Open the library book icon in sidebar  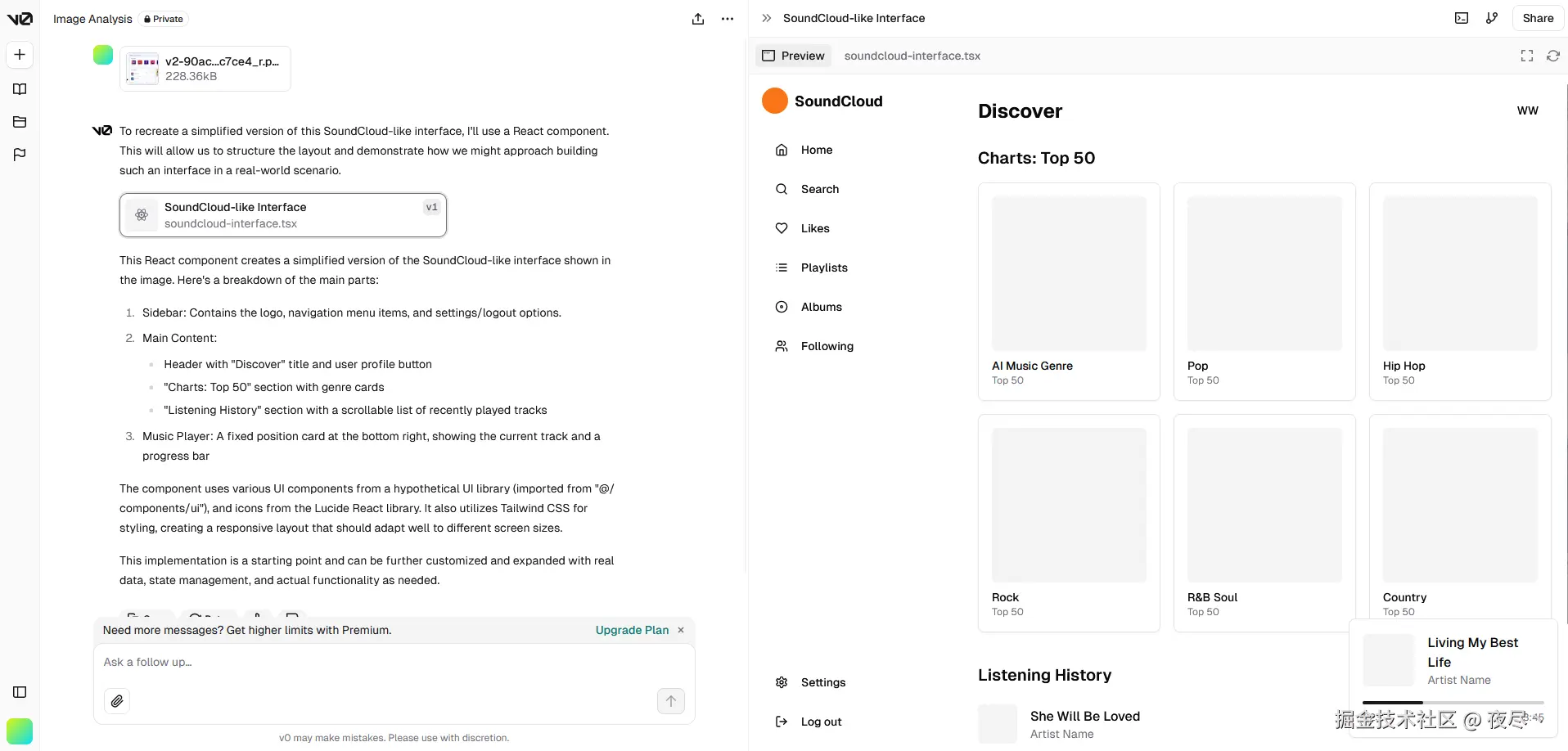(20, 89)
